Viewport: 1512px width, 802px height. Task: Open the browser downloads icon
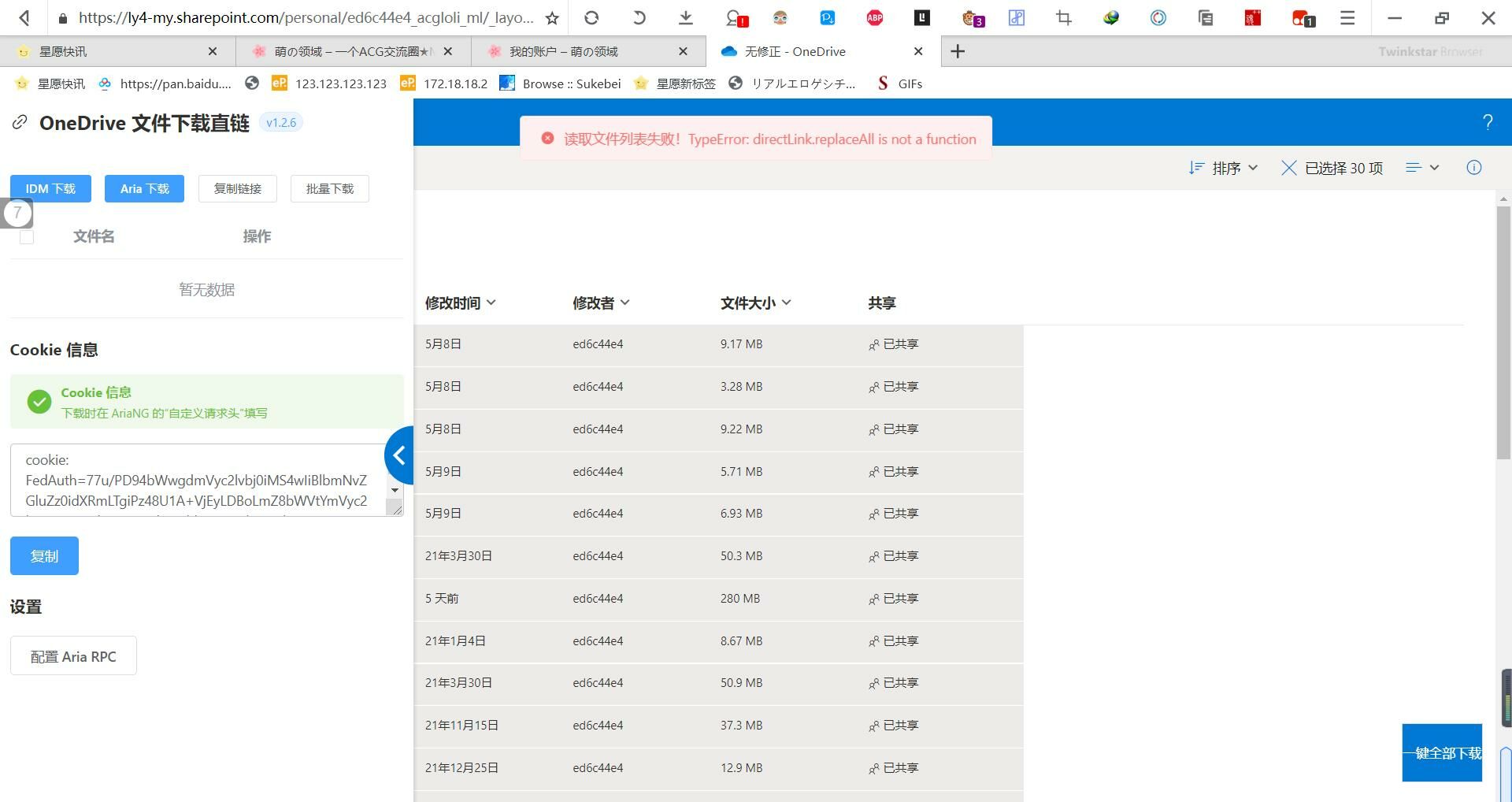686,17
